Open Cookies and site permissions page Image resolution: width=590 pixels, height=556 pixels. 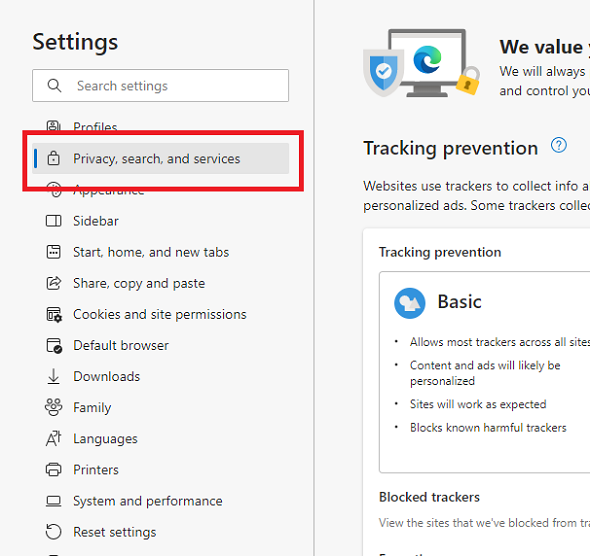(x=160, y=314)
